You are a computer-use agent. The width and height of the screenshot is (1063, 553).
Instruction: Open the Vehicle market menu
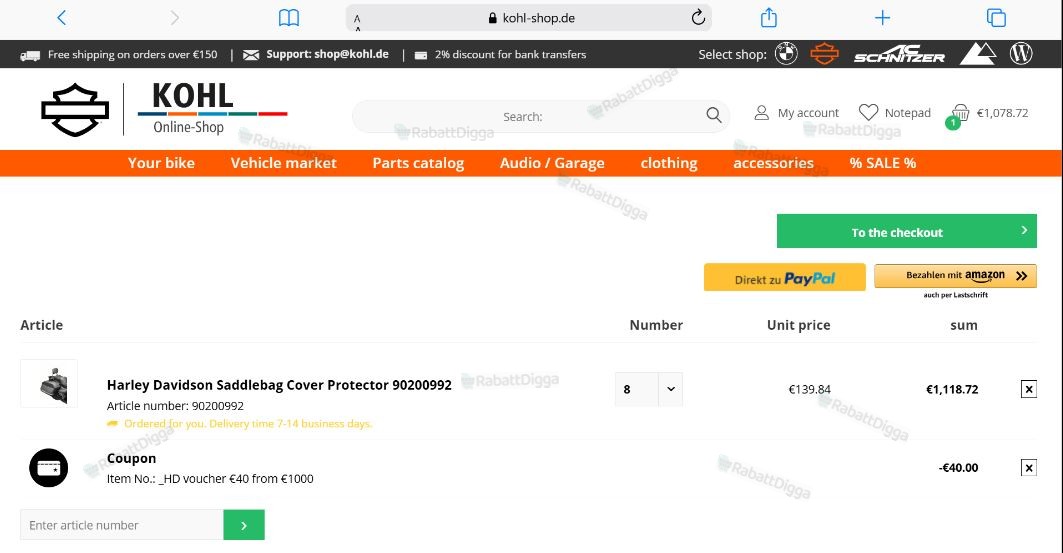pos(283,163)
